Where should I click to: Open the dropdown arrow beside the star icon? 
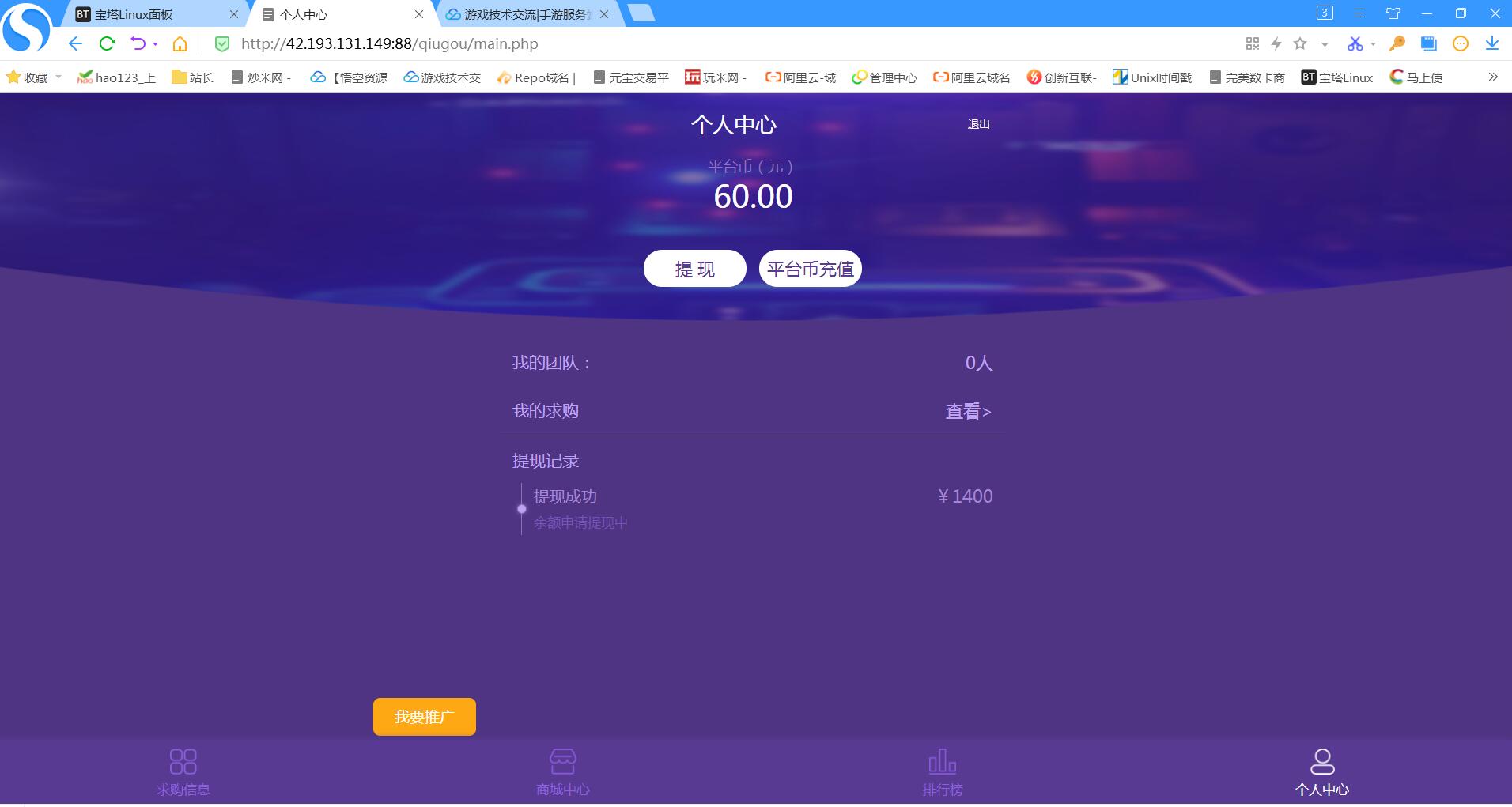click(x=1325, y=44)
